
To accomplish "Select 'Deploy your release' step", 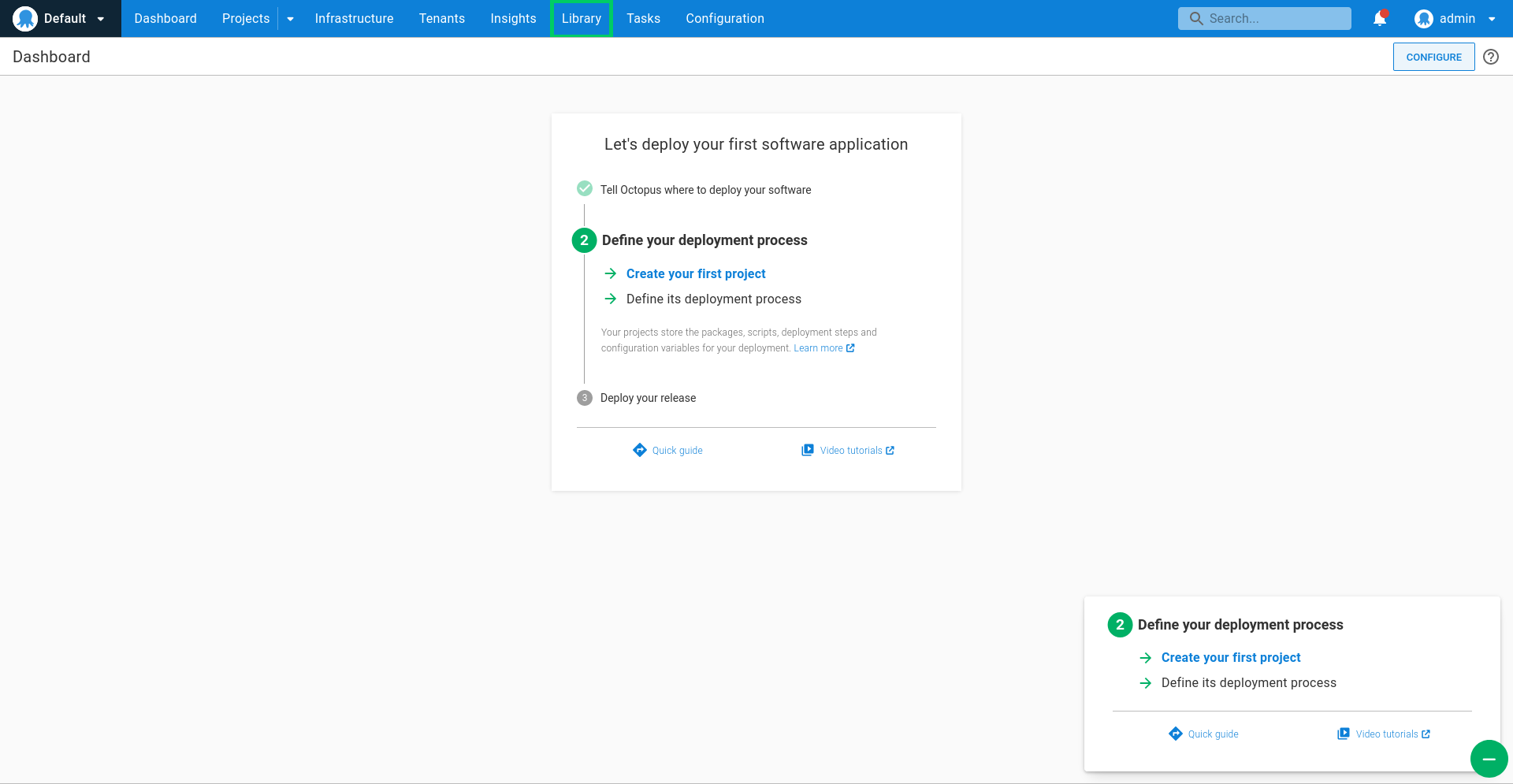I will 648,398.
